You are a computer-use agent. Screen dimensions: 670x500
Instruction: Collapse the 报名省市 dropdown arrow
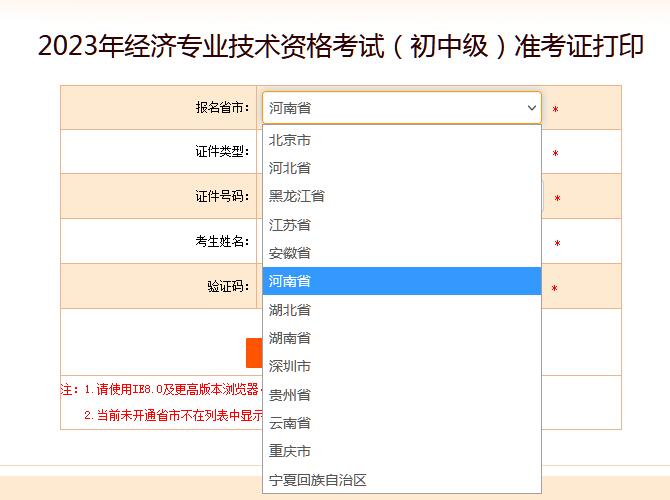pos(532,108)
